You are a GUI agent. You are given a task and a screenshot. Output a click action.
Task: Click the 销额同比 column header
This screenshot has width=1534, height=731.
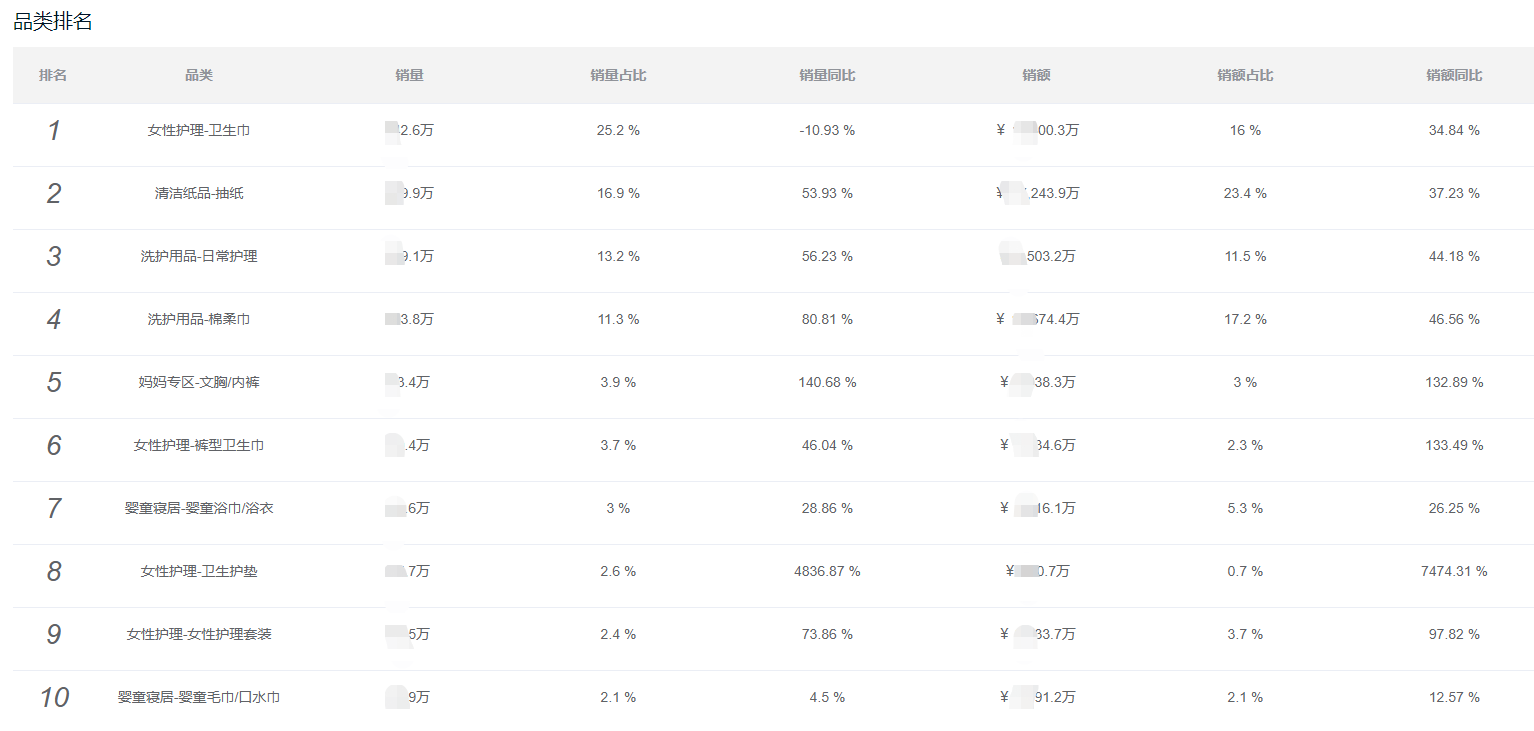[x=1454, y=75]
